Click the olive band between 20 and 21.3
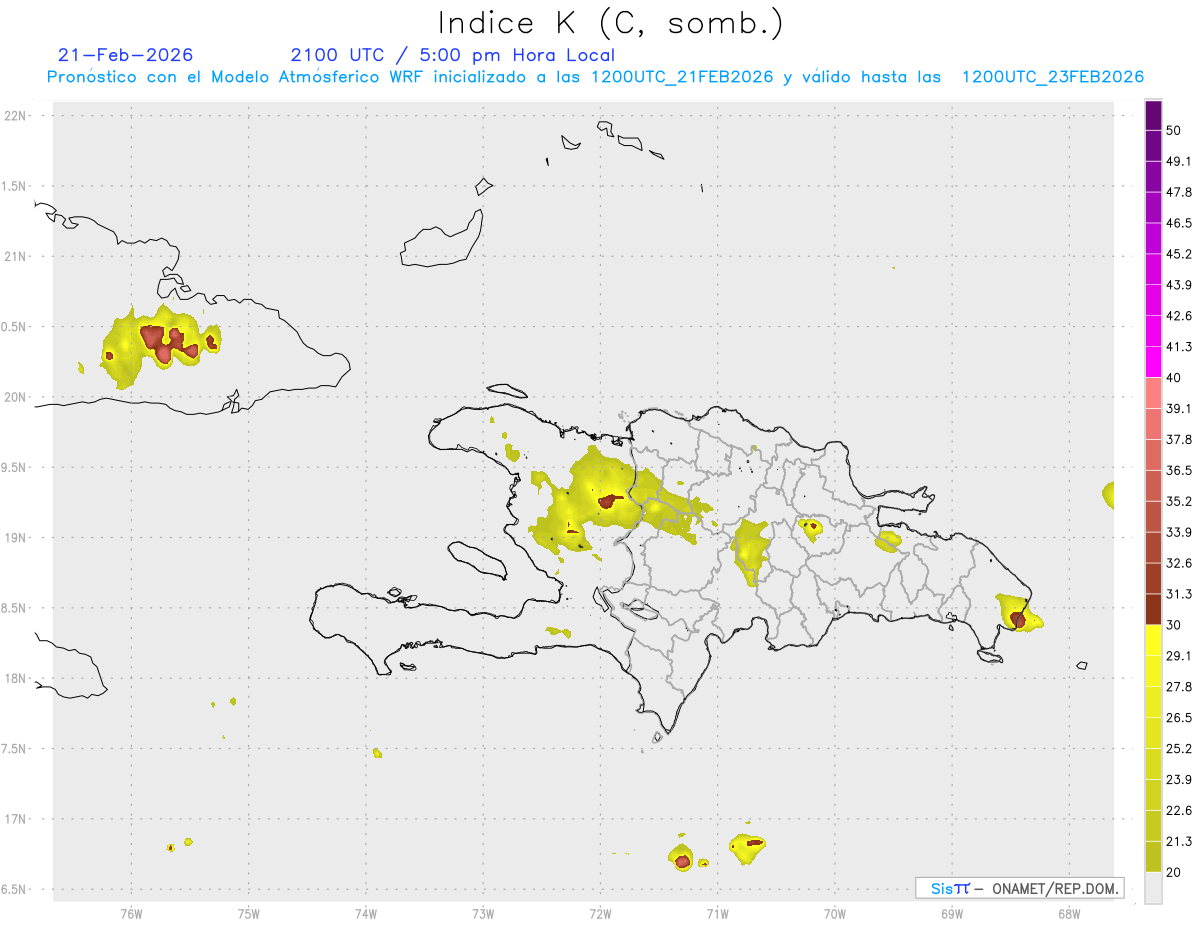 tap(1153, 857)
